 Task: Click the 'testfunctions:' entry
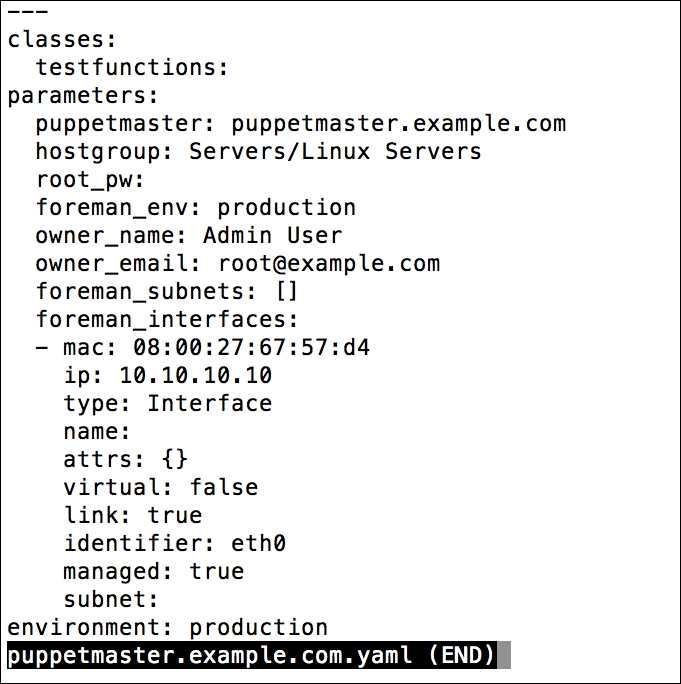(133, 68)
